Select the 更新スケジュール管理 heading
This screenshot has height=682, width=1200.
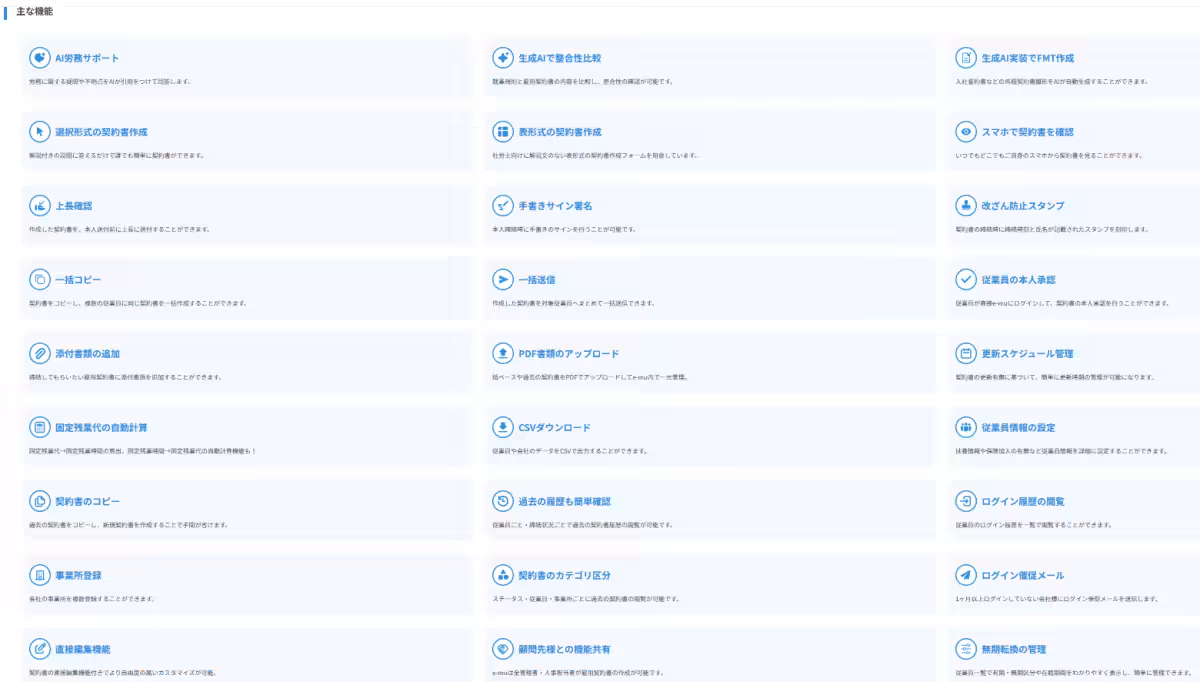[x=1027, y=354]
